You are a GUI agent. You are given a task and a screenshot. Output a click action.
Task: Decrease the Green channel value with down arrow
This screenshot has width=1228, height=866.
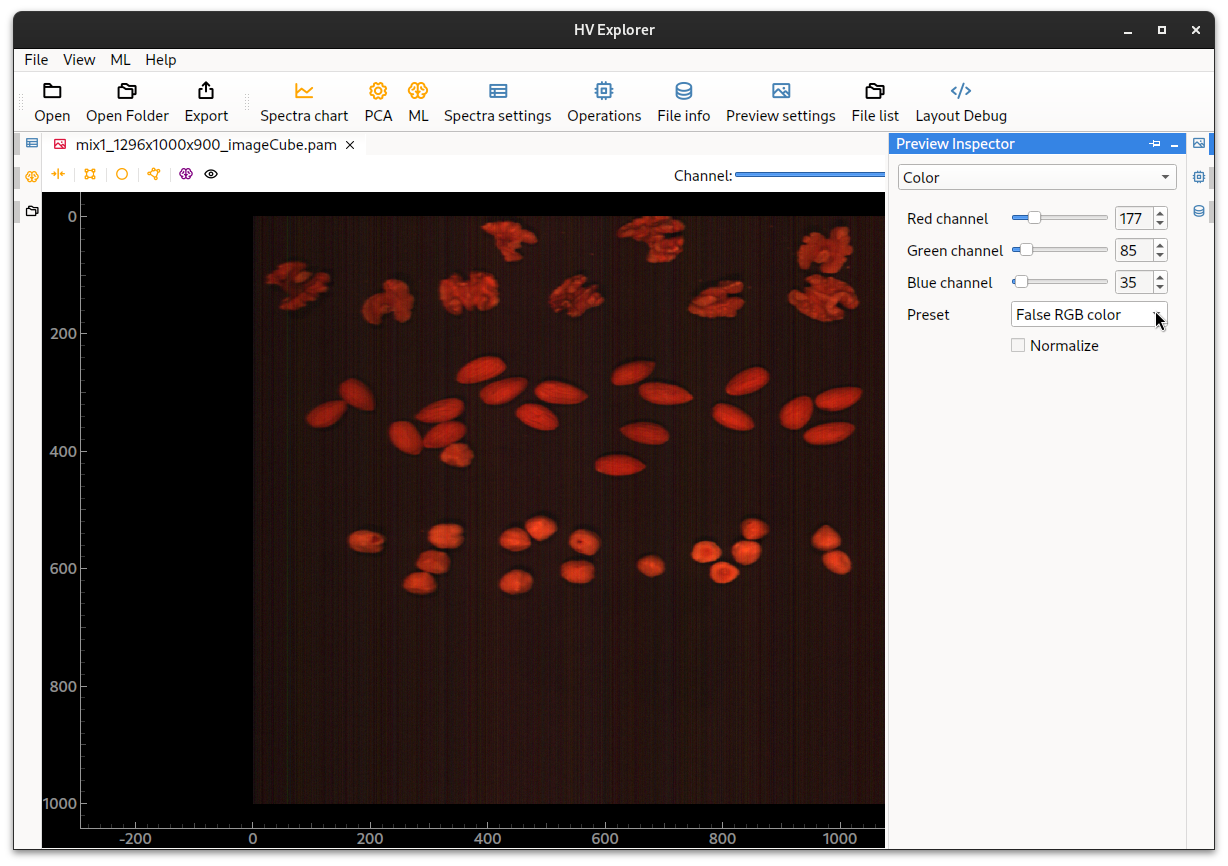(x=1160, y=256)
